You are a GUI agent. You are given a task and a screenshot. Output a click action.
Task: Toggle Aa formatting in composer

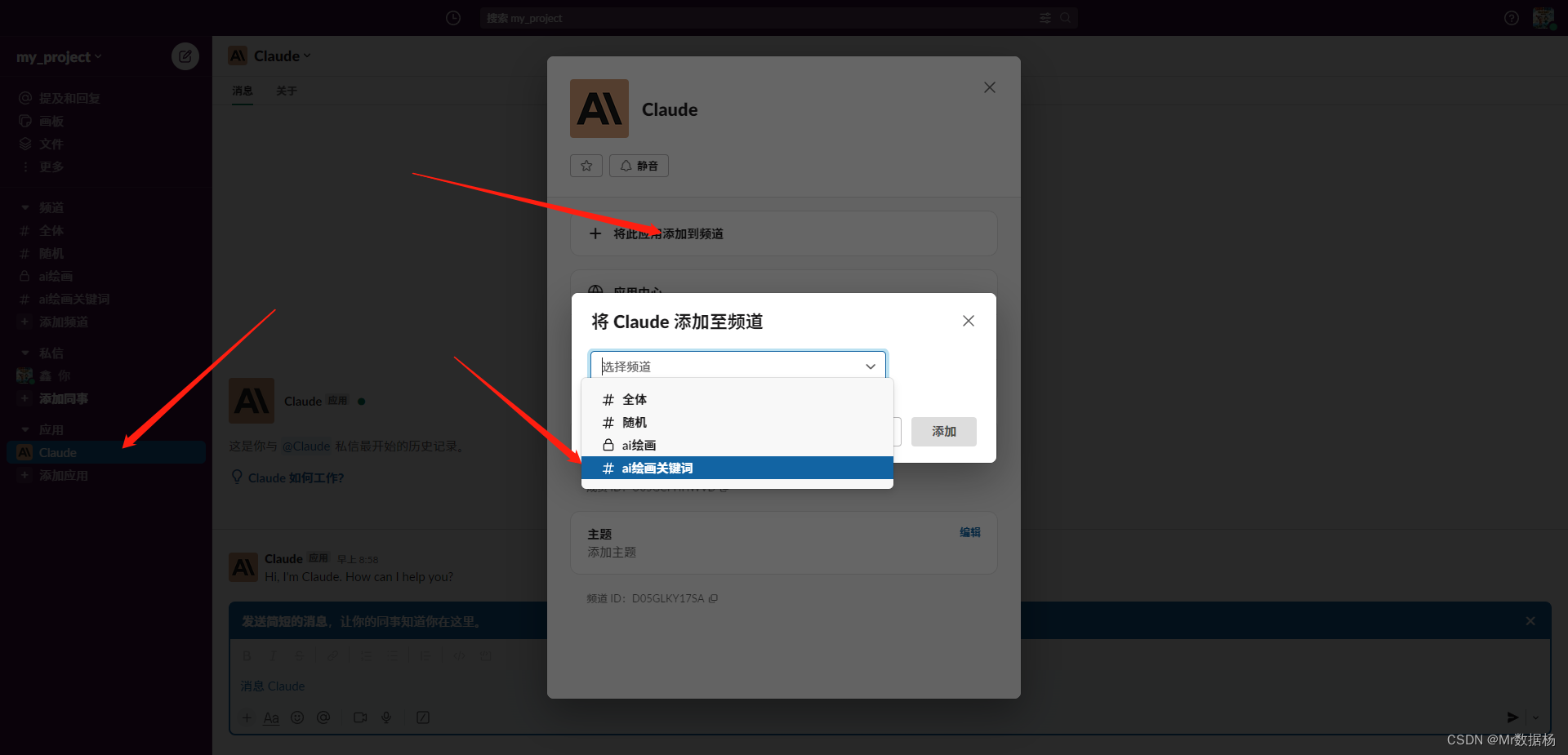(271, 717)
